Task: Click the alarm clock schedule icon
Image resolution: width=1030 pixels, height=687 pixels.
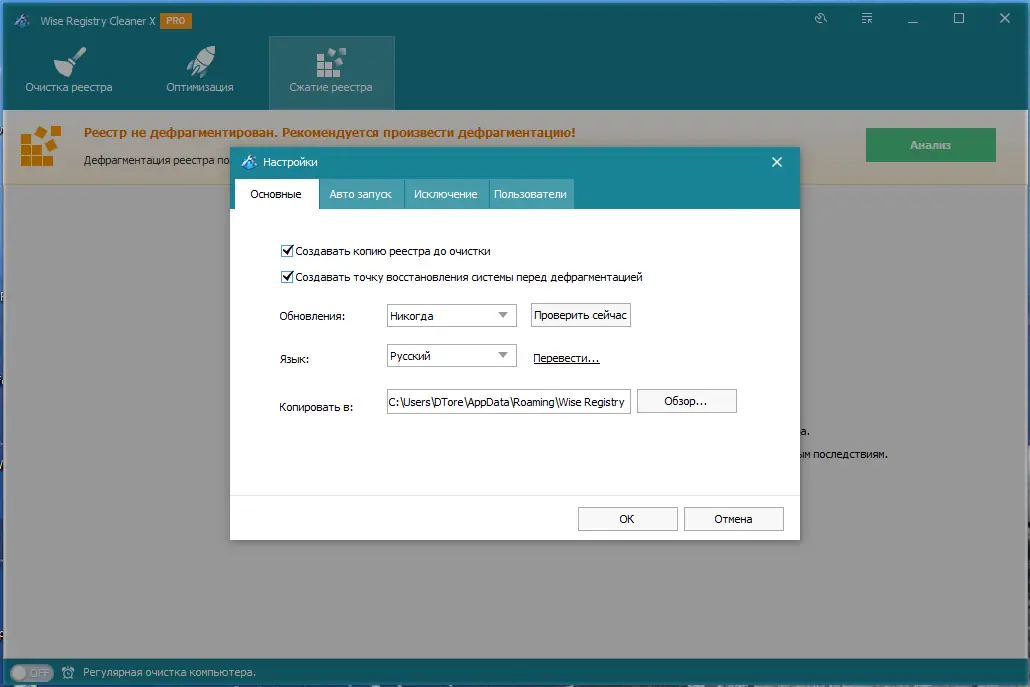Action: (68, 673)
